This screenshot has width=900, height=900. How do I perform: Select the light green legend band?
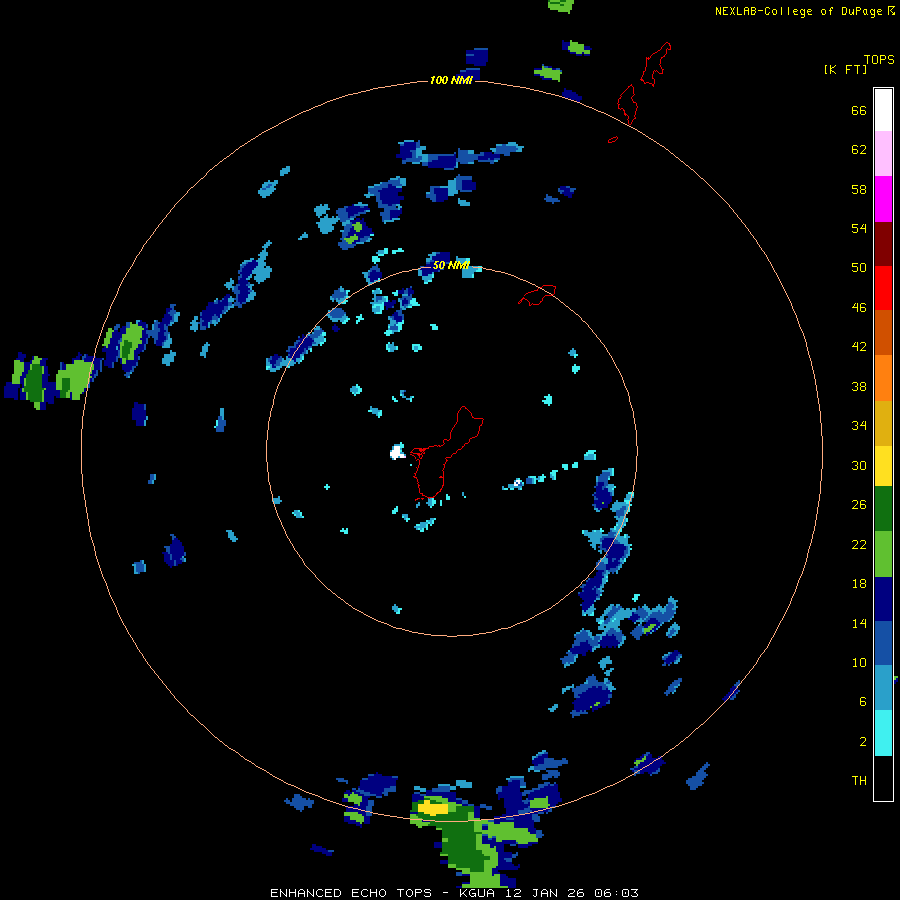883,554
